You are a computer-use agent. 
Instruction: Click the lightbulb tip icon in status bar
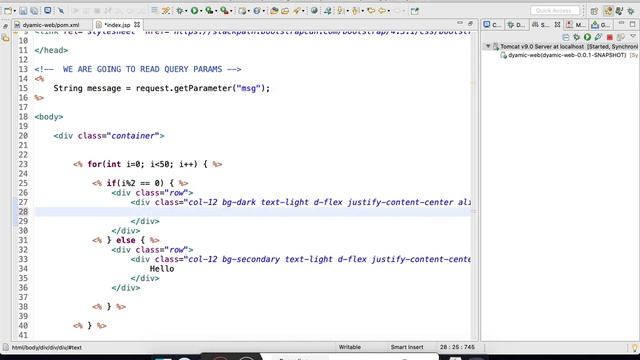[x=634, y=348]
